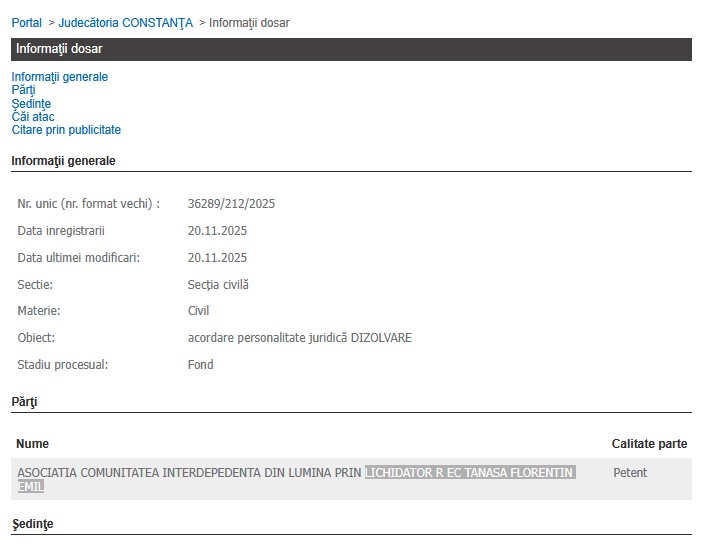The image size is (717, 552).
Task: Click the Petent cell in parties table
Action: tap(630, 472)
